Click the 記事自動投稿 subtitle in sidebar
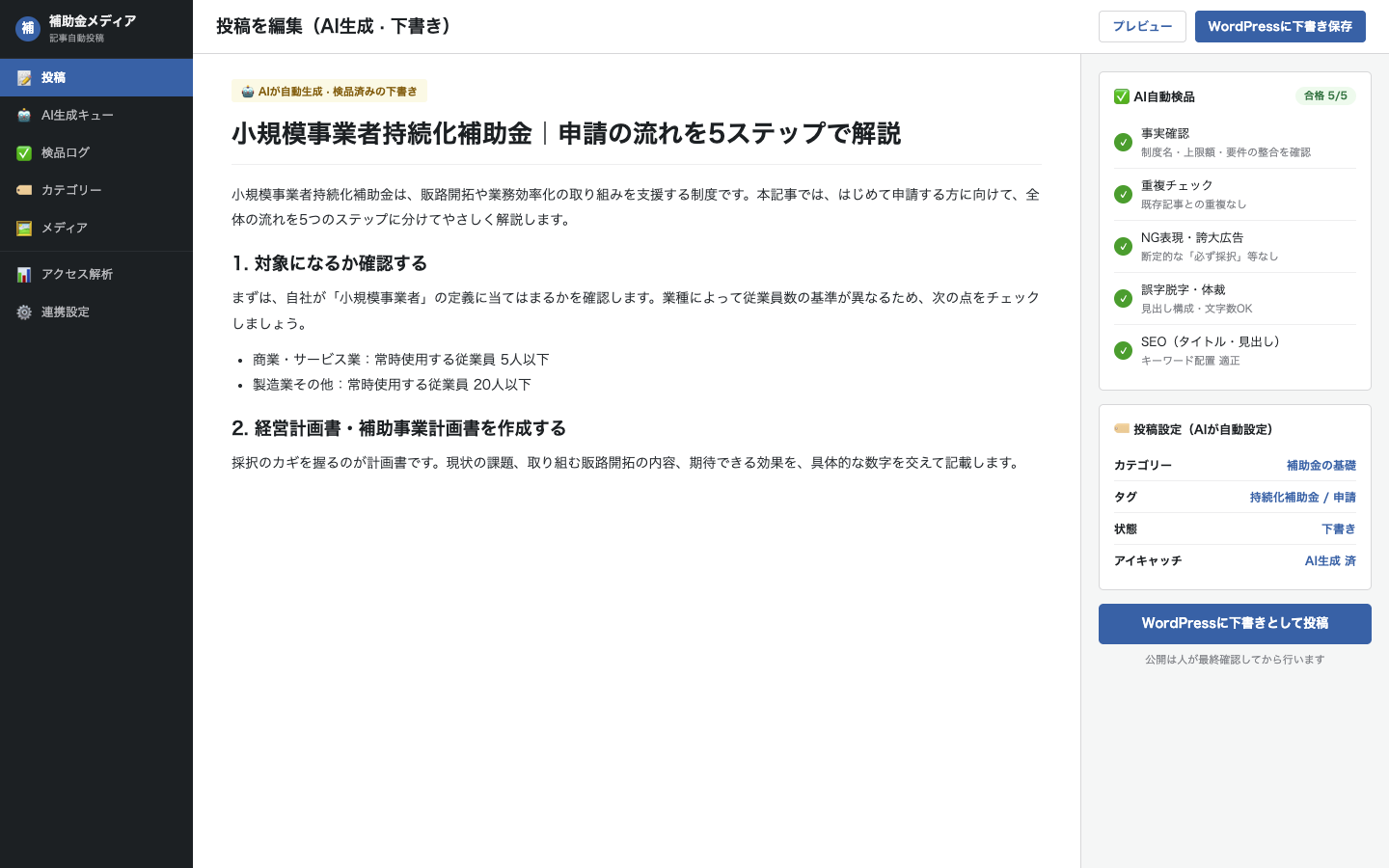Image resolution: width=1389 pixels, height=868 pixels. click(76, 39)
